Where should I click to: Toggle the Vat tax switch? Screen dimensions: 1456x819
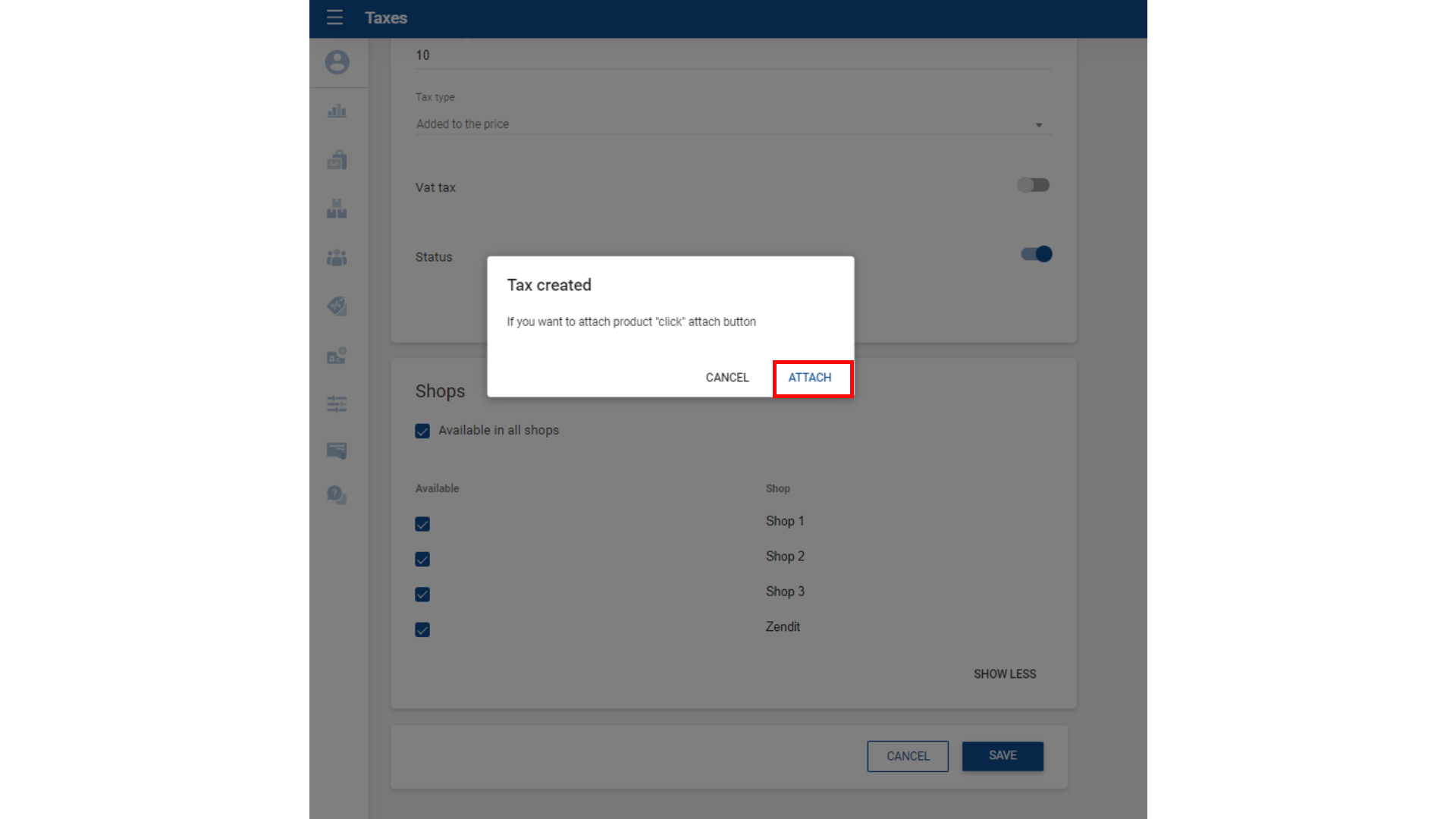pyautogui.click(x=1033, y=185)
